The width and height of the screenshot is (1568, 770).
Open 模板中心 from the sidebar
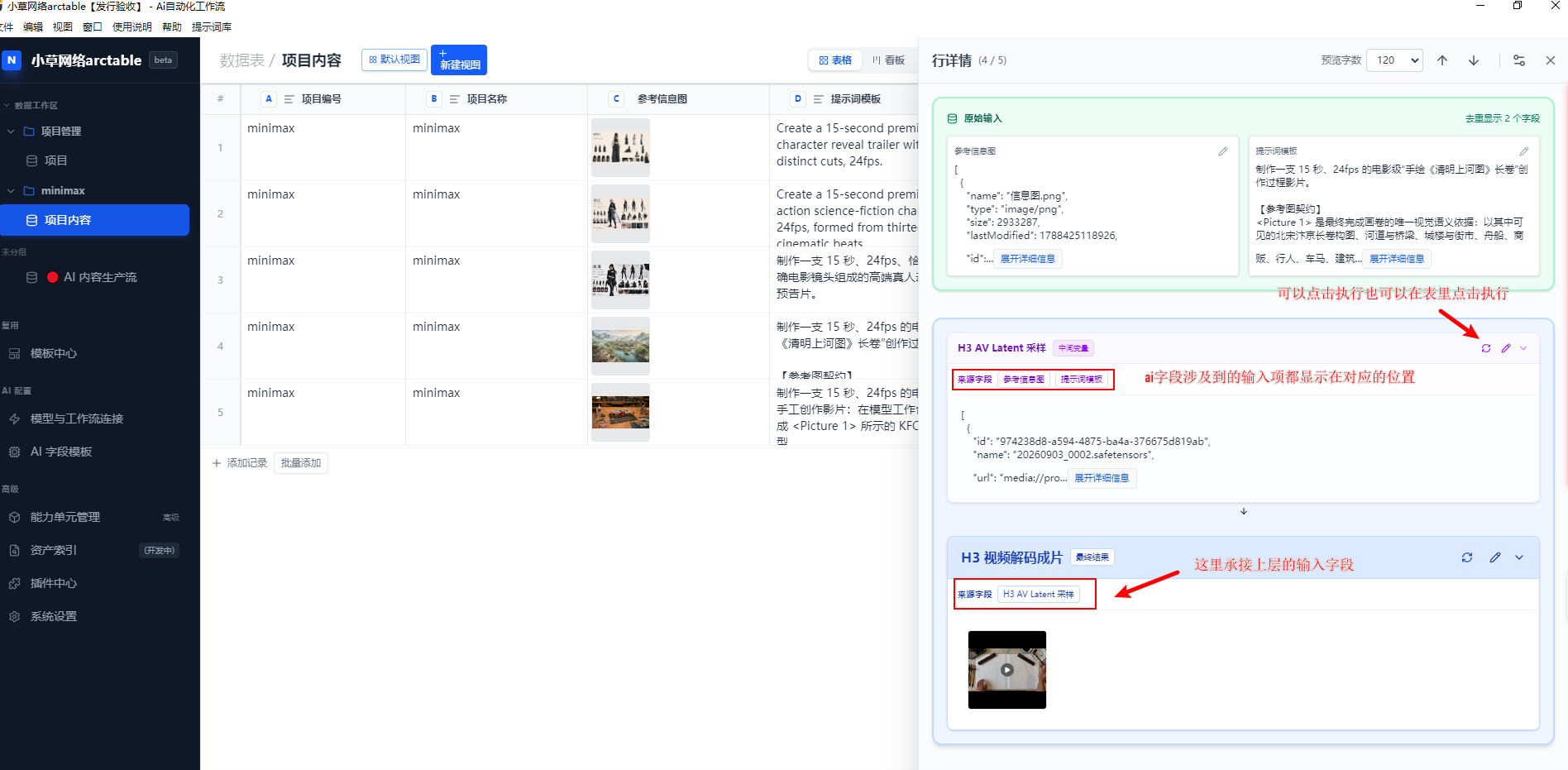(54, 353)
